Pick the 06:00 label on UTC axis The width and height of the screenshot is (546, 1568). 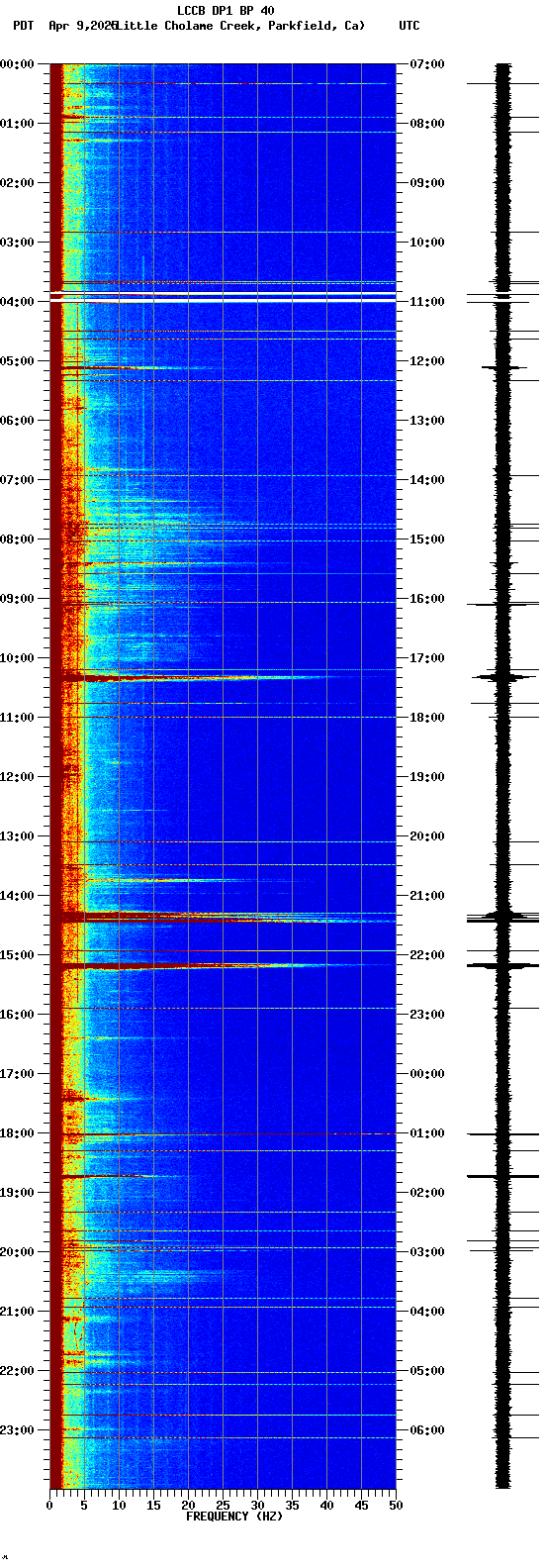(x=427, y=1430)
